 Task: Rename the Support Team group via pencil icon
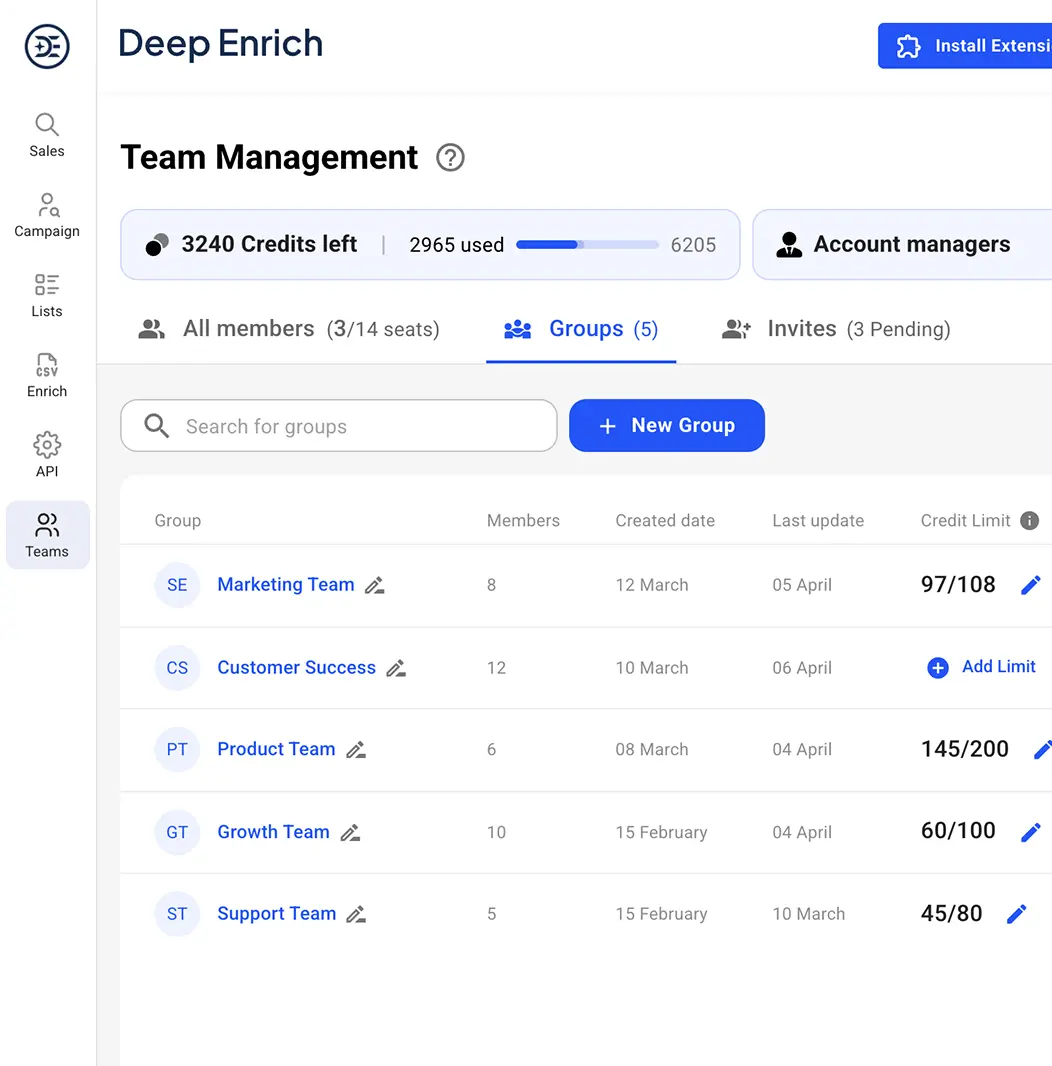point(356,914)
